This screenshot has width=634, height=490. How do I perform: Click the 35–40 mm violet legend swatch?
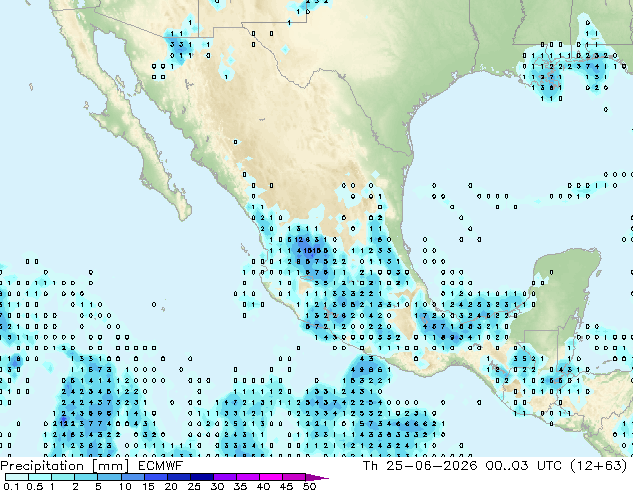point(248,477)
